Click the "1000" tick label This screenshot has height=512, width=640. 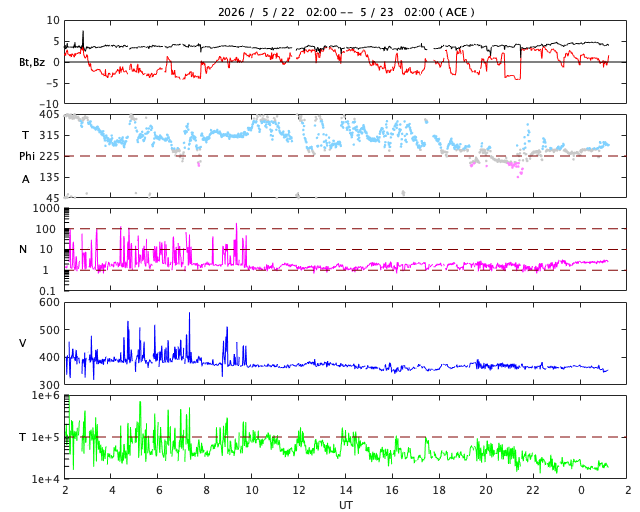46,208
